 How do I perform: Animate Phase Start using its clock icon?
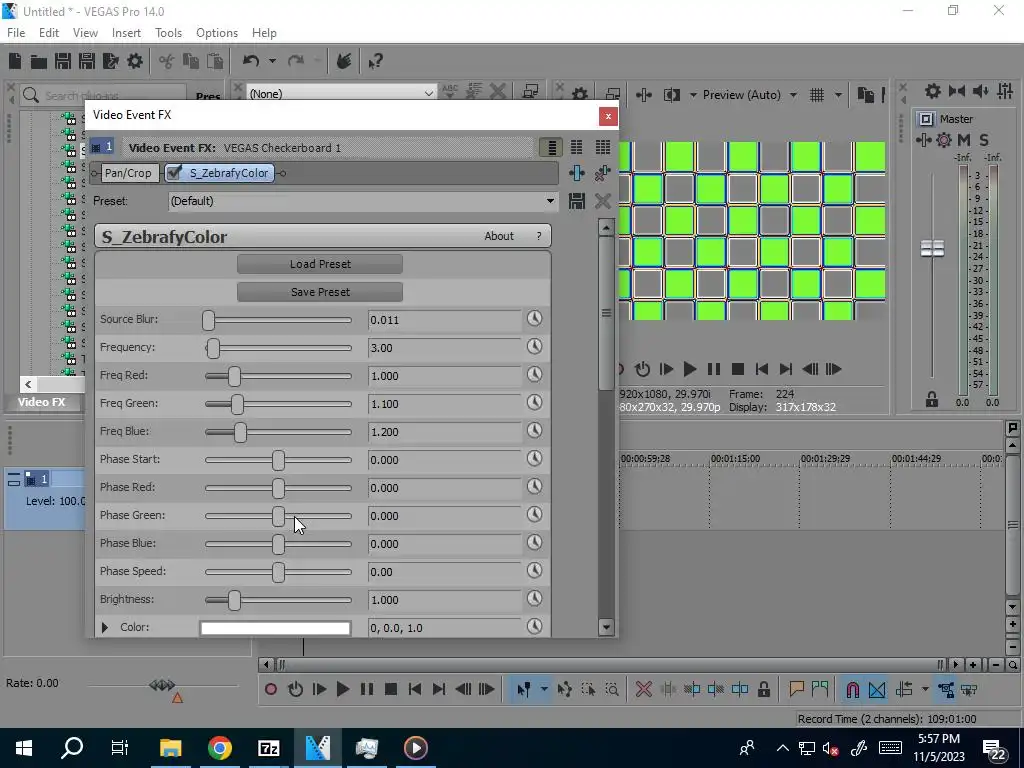(534, 458)
